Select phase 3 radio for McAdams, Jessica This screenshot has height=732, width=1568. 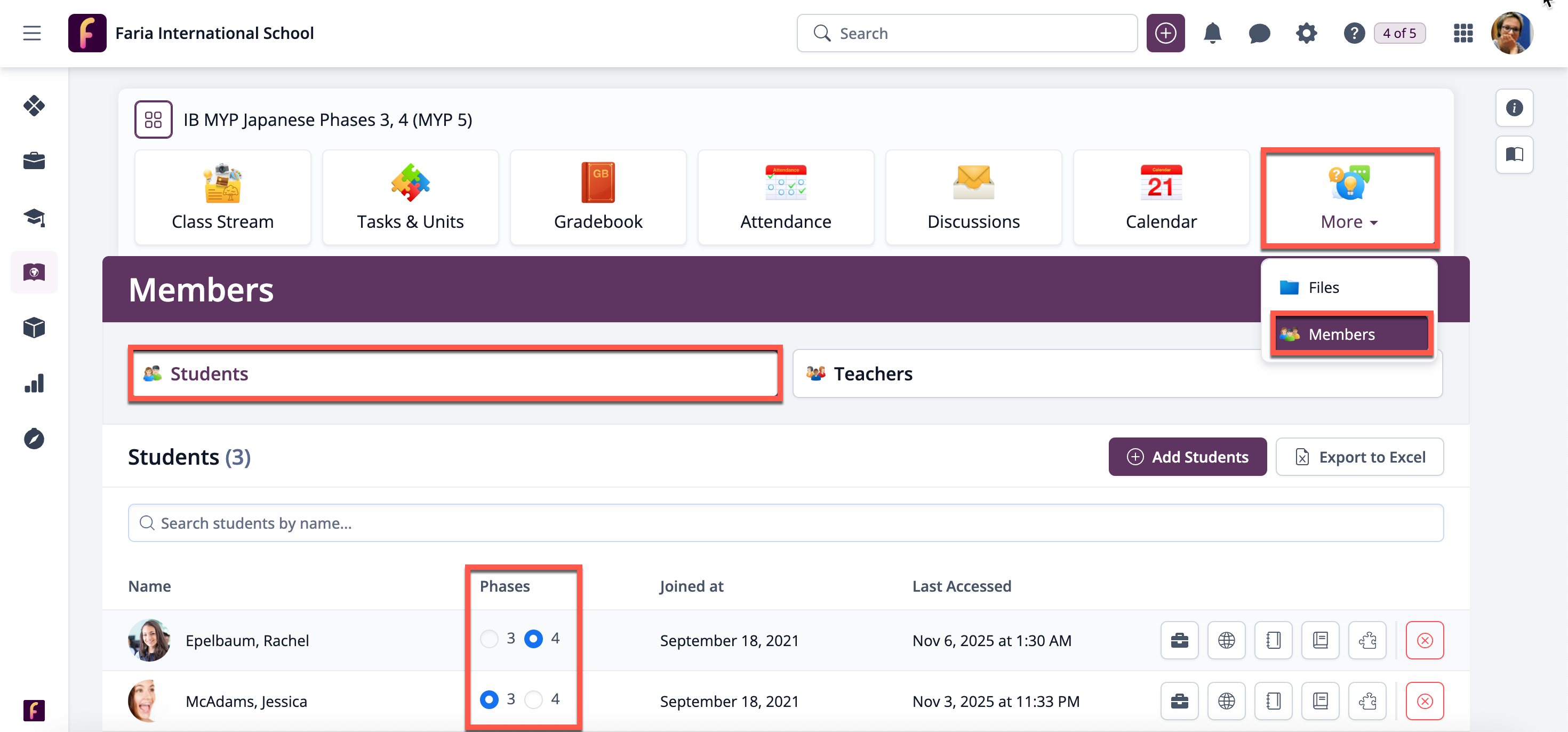489,700
